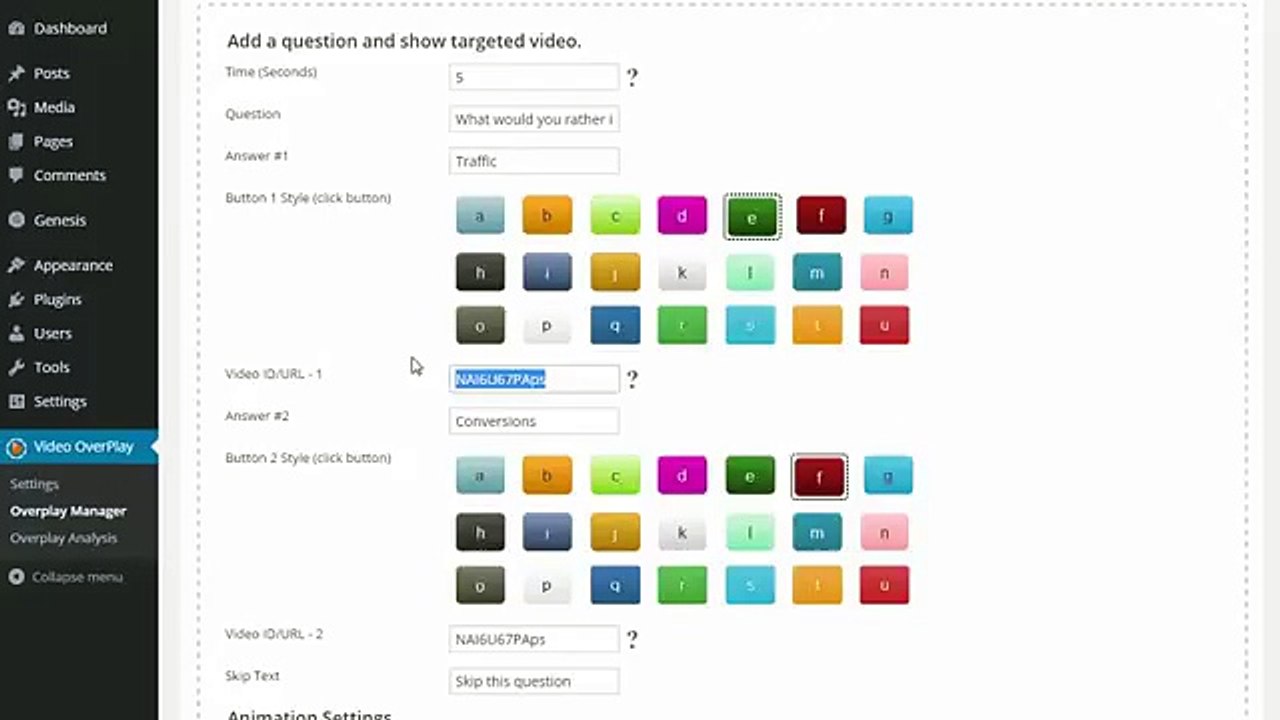
Task: Open the Settings submenu under Video OverPlay
Action: click(x=34, y=484)
